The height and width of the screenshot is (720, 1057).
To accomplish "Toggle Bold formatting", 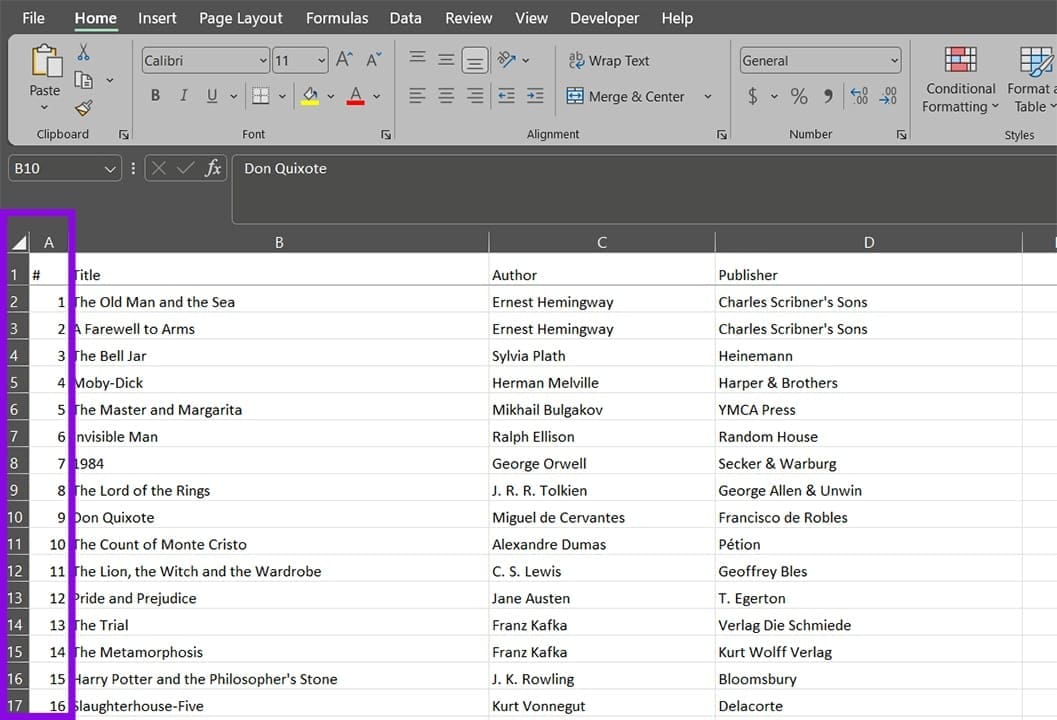I will click(156, 96).
